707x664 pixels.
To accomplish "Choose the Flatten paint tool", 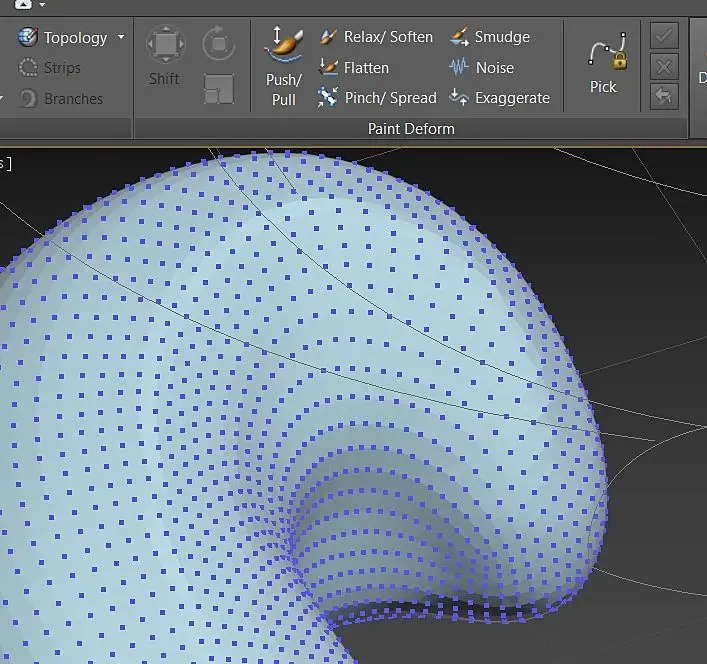I will (x=354, y=68).
